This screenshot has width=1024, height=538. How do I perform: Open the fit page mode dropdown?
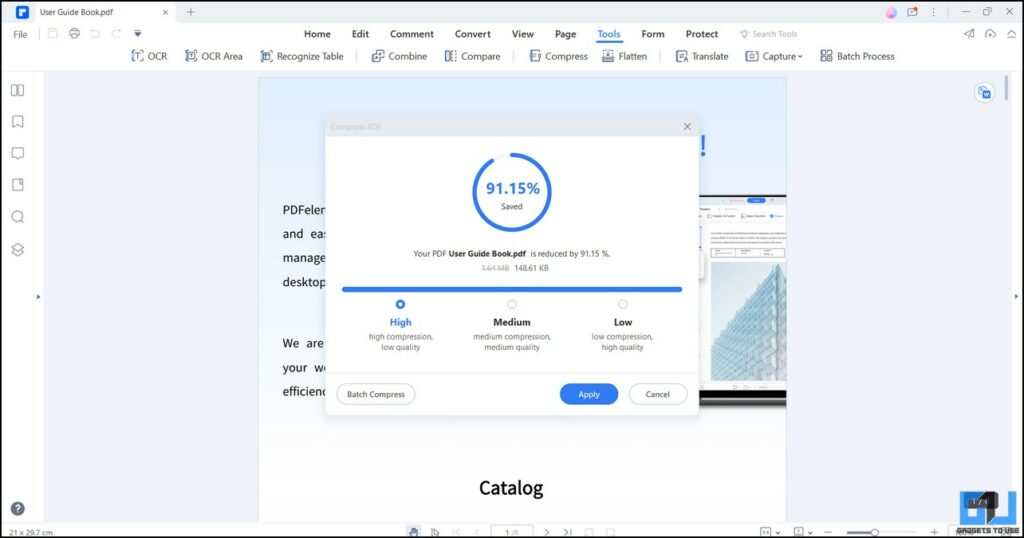click(770, 532)
